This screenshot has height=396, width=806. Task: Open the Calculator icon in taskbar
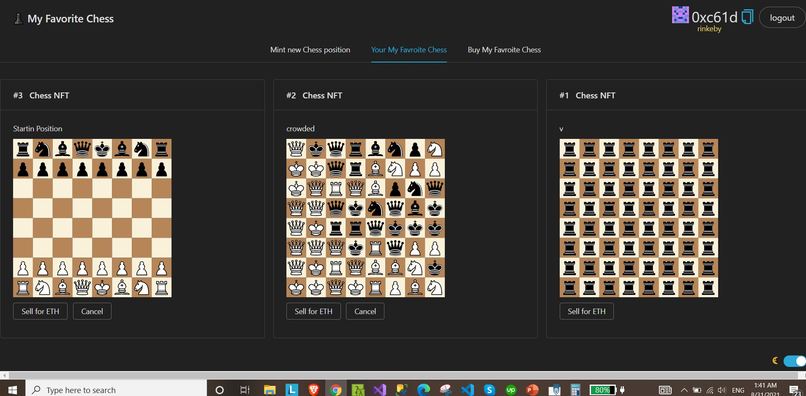click(x=576, y=390)
